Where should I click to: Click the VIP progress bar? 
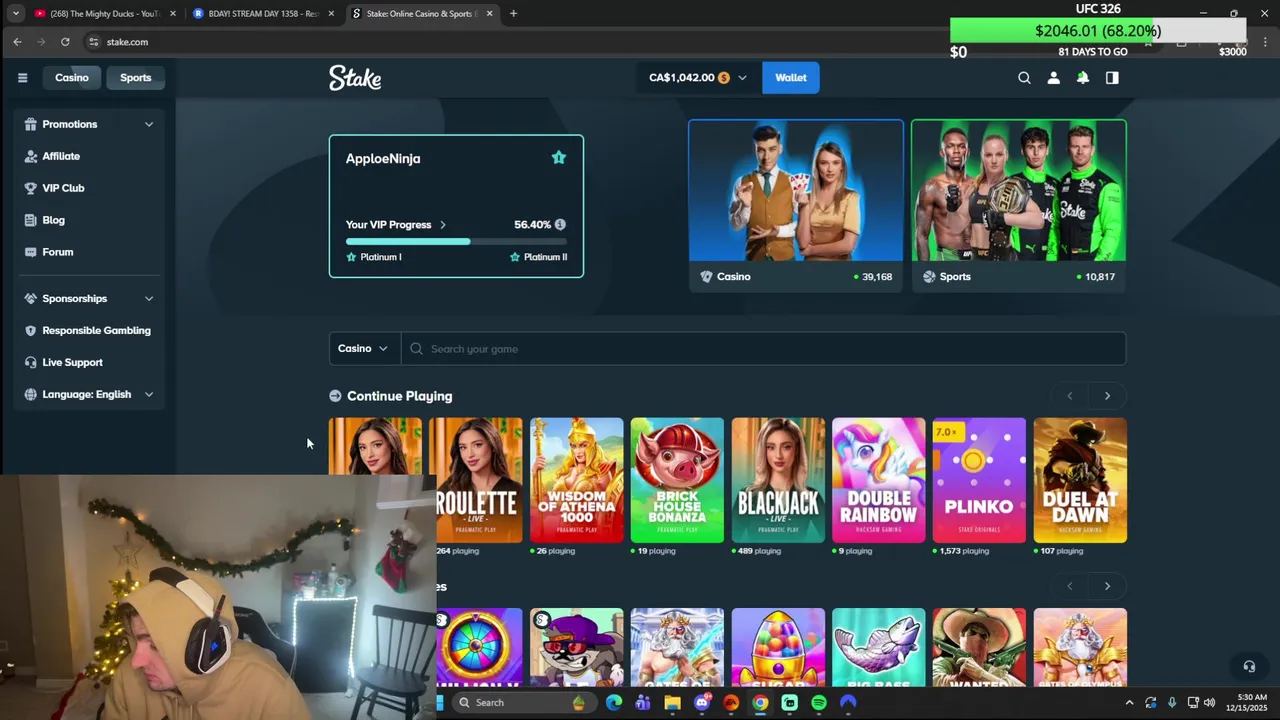tap(456, 241)
